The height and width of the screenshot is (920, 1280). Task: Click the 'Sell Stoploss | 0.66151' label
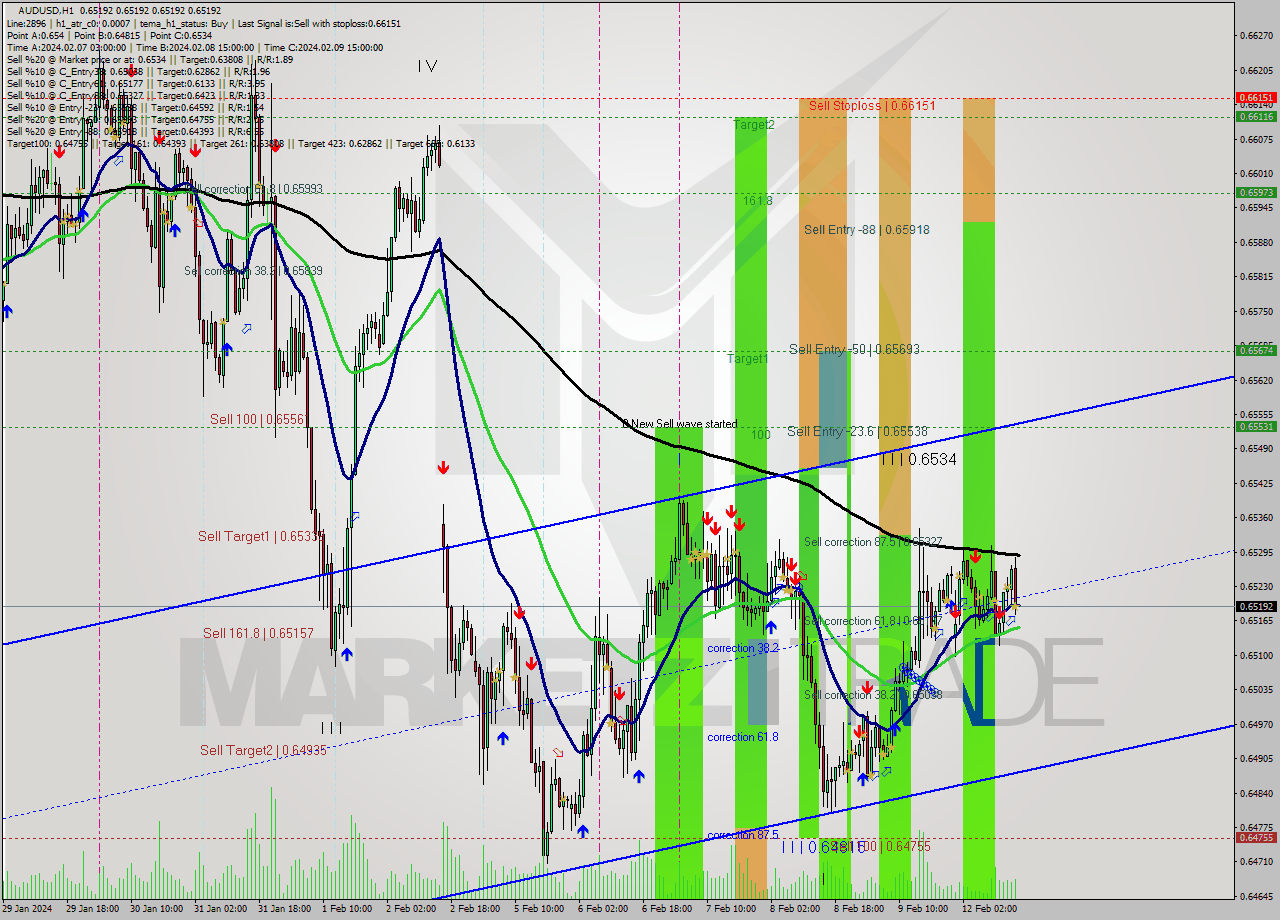[x=872, y=105]
